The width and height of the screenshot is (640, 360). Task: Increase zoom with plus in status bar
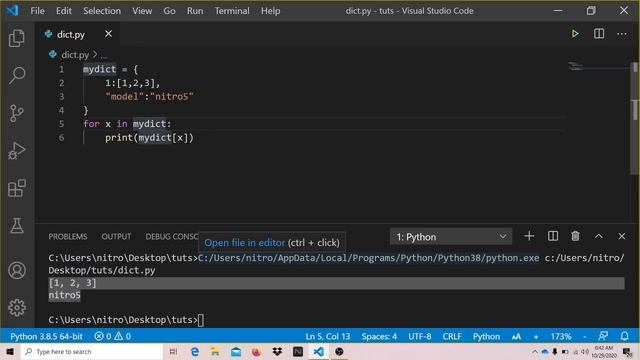pos(536,336)
